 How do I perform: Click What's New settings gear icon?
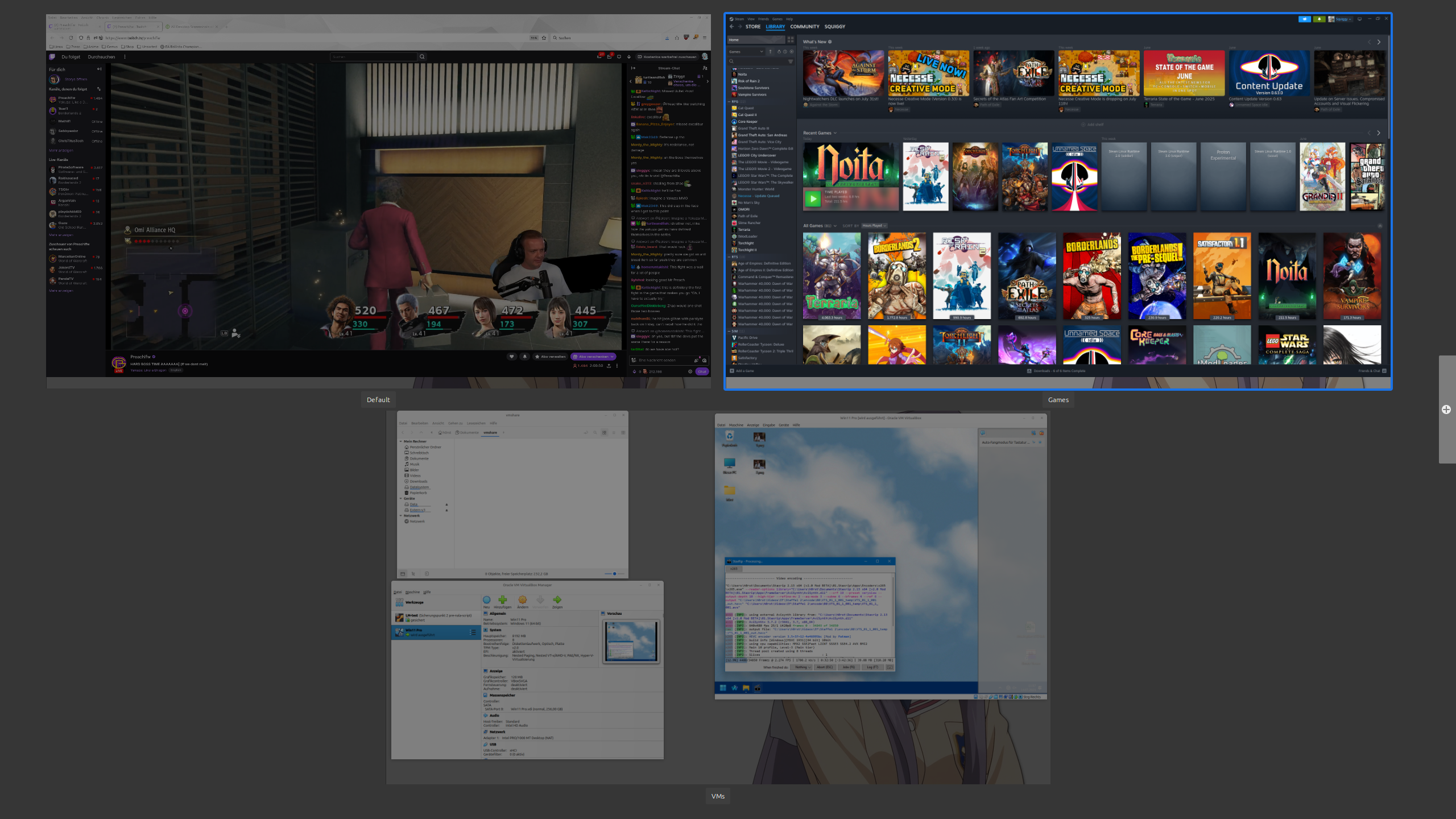(x=830, y=42)
